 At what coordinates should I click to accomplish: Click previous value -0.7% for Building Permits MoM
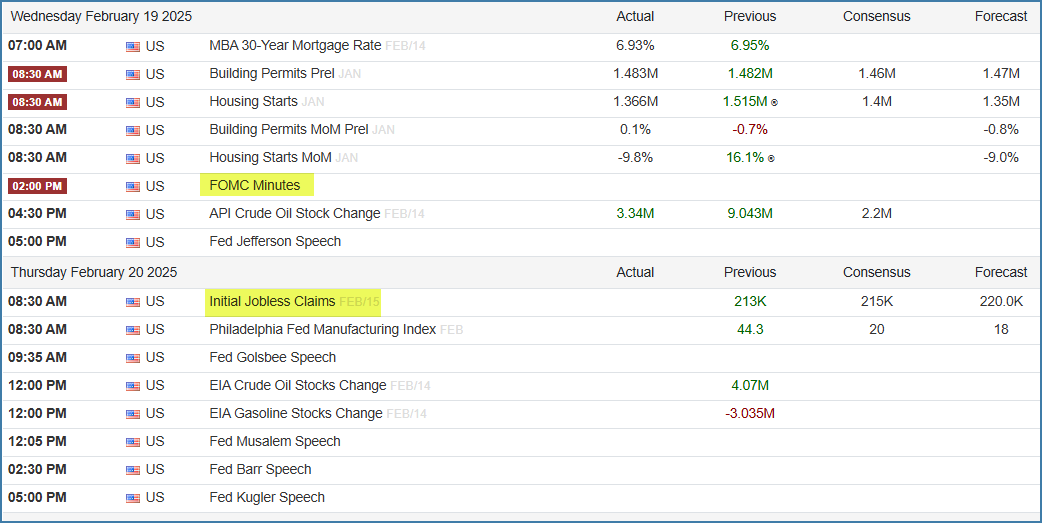pos(750,130)
